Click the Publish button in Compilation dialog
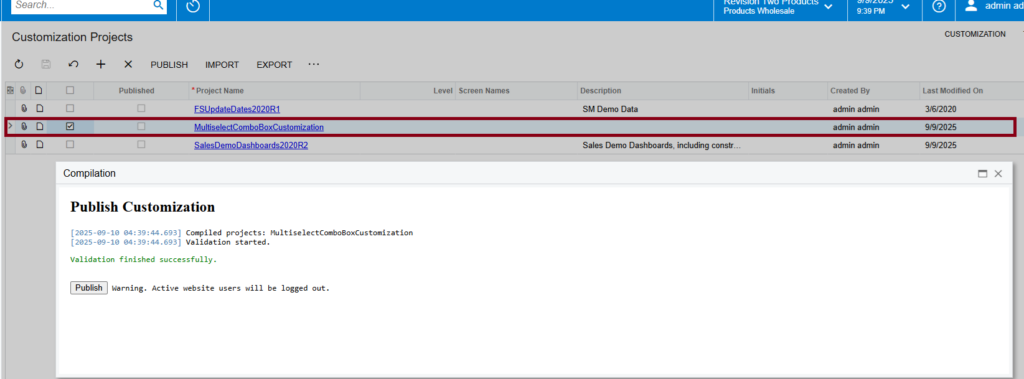The width and height of the screenshot is (1024, 379). click(x=89, y=288)
